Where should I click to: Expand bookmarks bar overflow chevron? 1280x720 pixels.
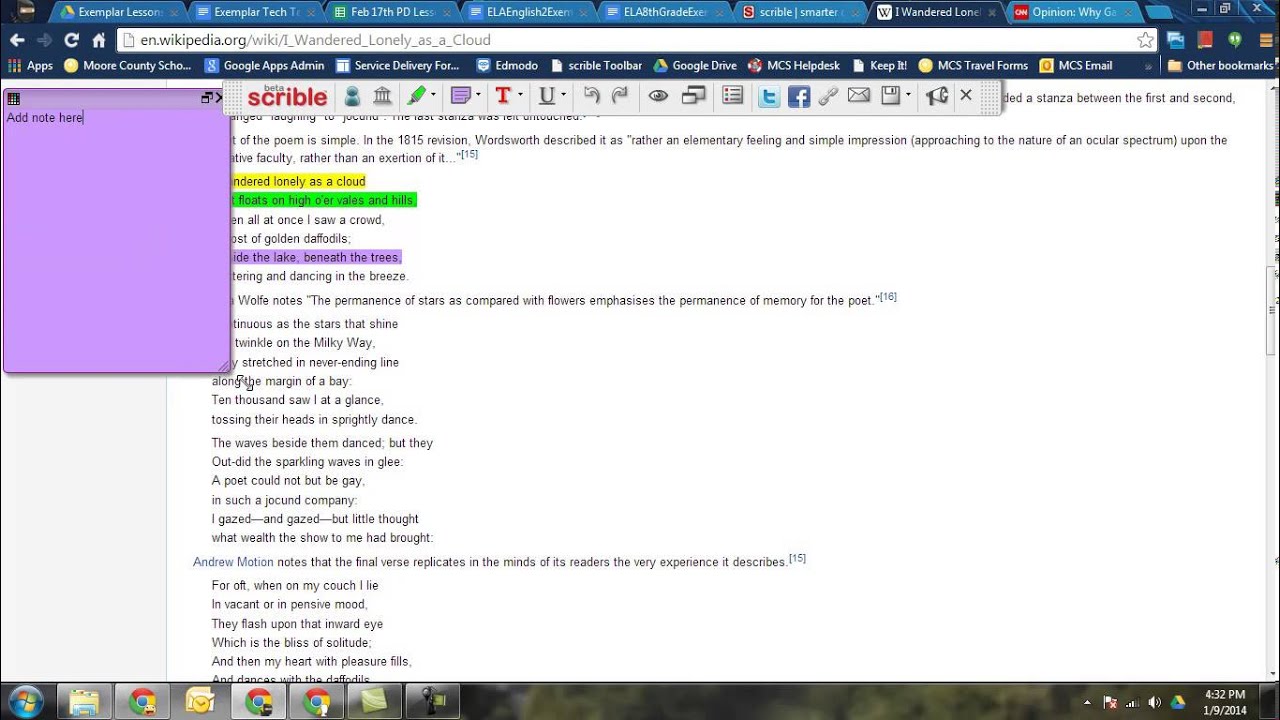[1147, 66]
